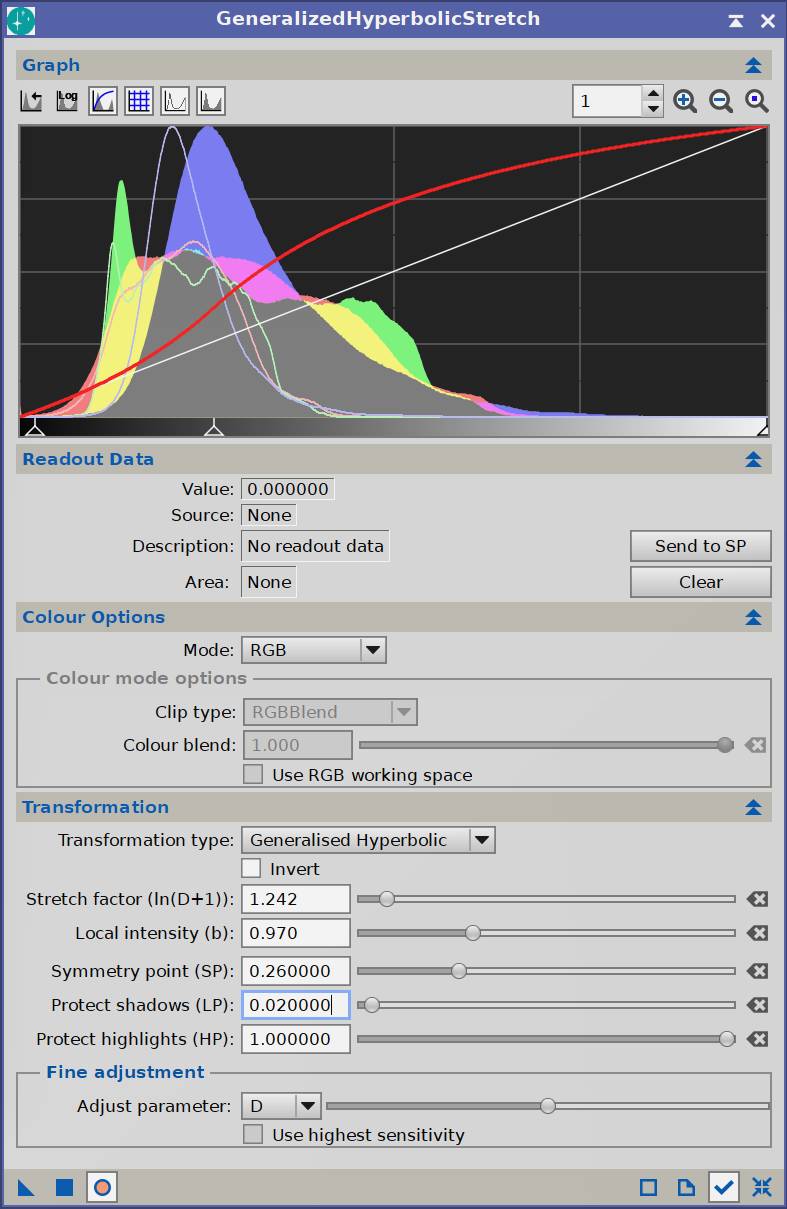Adjust the Stretch factor slider

(546, 899)
